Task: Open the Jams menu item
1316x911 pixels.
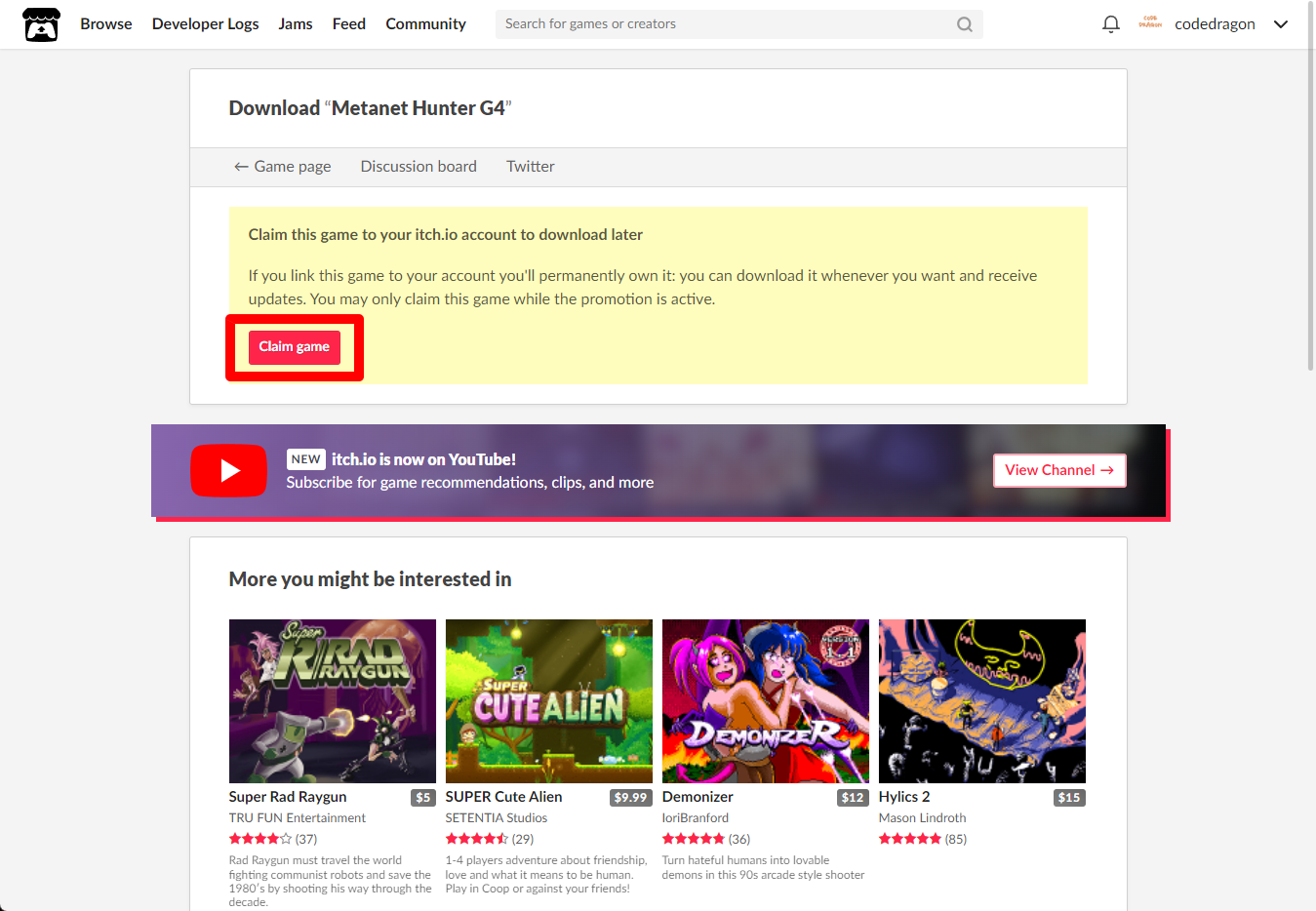Action: pyautogui.click(x=296, y=23)
